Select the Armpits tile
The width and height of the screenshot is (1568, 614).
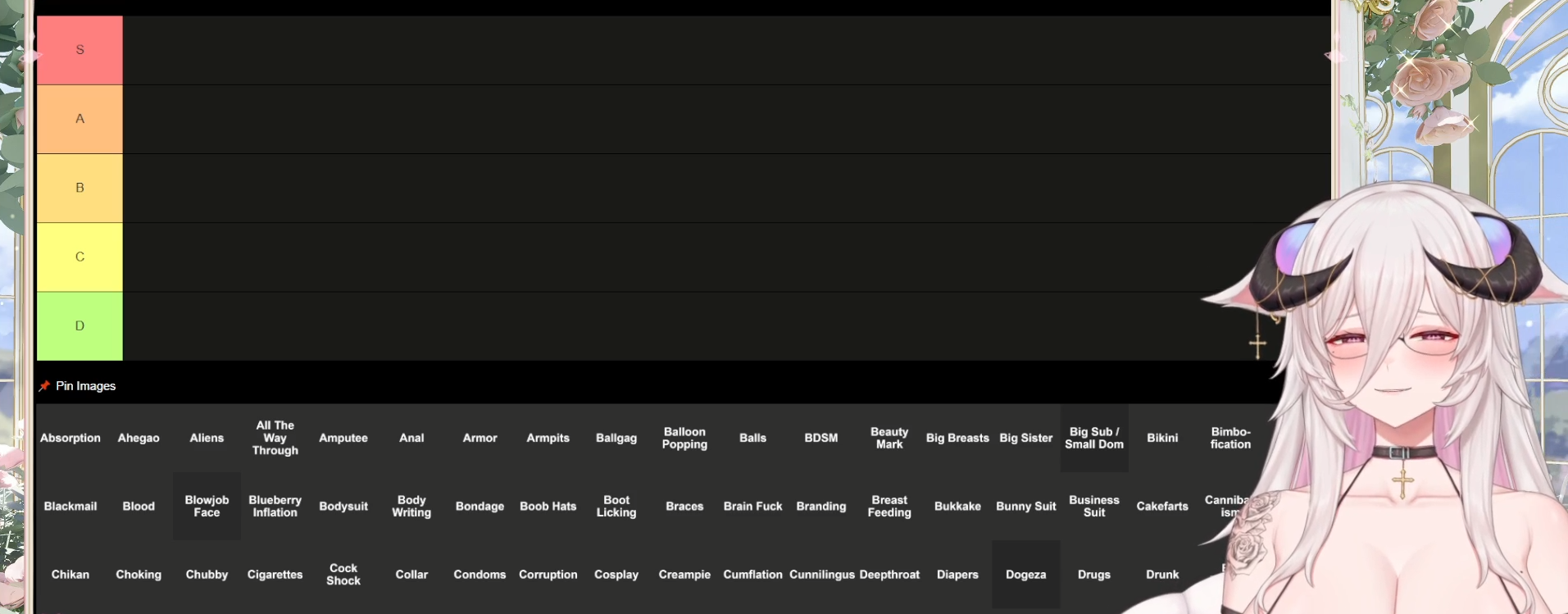[548, 438]
